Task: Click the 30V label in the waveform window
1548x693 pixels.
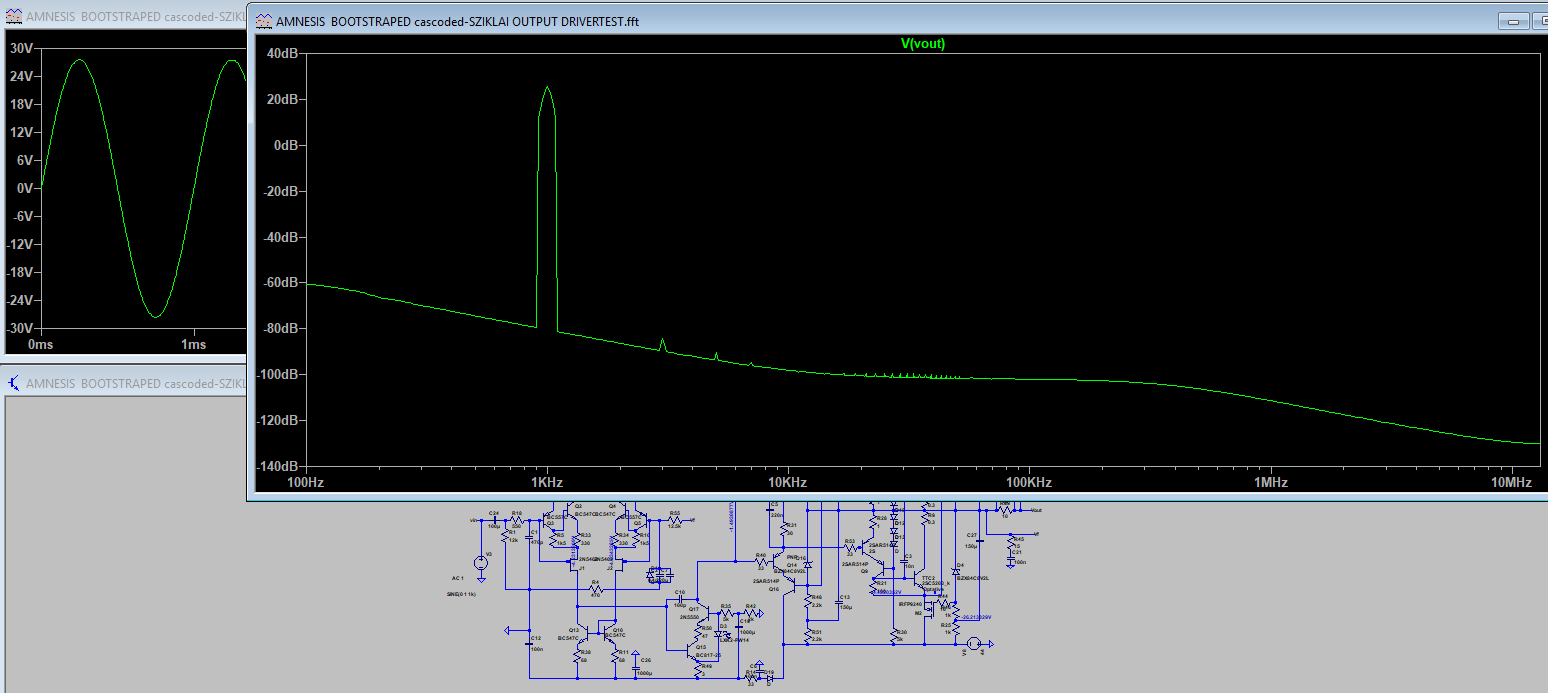Action: click(22, 48)
